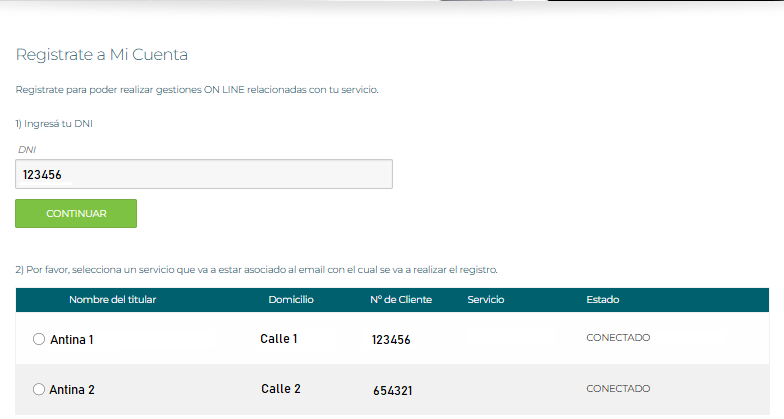This screenshot has width=784, height=419.
Task: Click the 'Registrate a Mi Cuenta' heading
Action: pyautogui.click(x=102, y=54)
